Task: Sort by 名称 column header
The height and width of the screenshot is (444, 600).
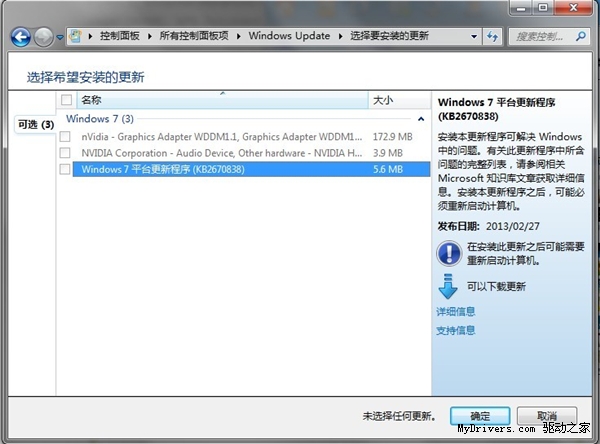Action: tap(223, 100)
